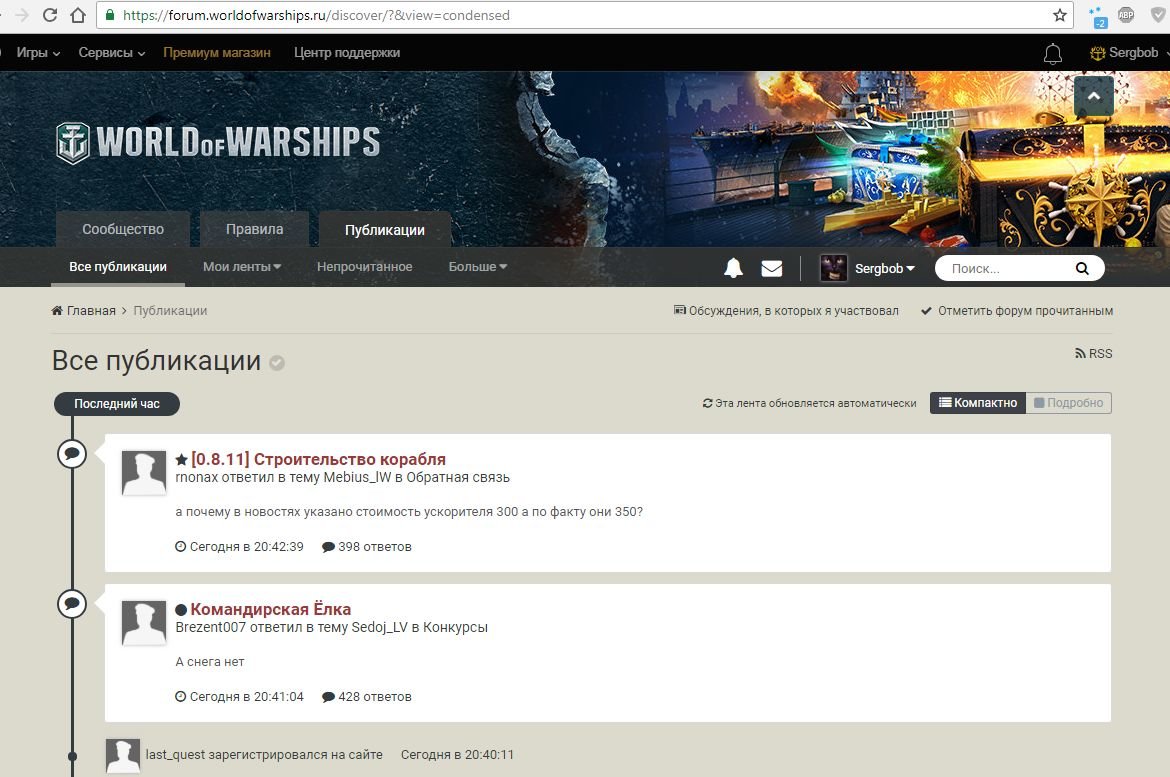Click the unread dot before Командирская Ёлка
Viewport: 1170px width, 777px height.
coord(181,610)
